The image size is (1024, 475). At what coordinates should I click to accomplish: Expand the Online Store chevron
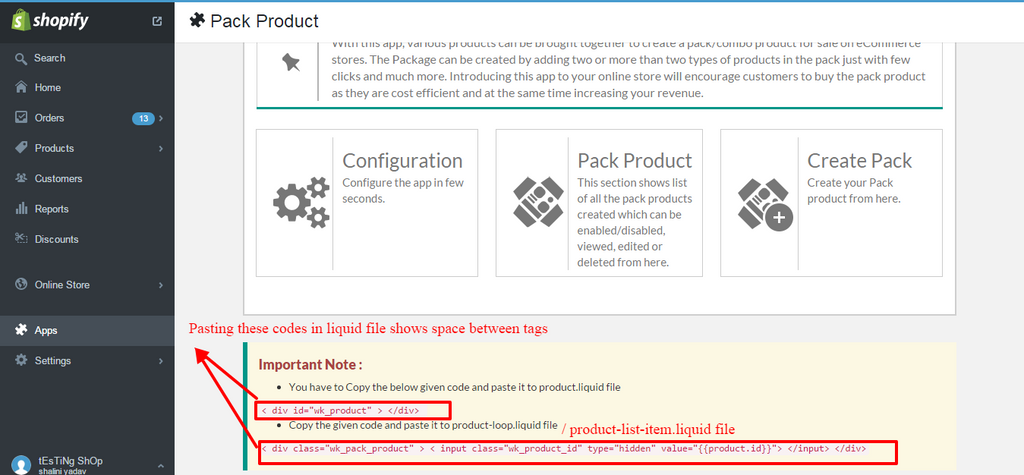(x=161, y=285)
